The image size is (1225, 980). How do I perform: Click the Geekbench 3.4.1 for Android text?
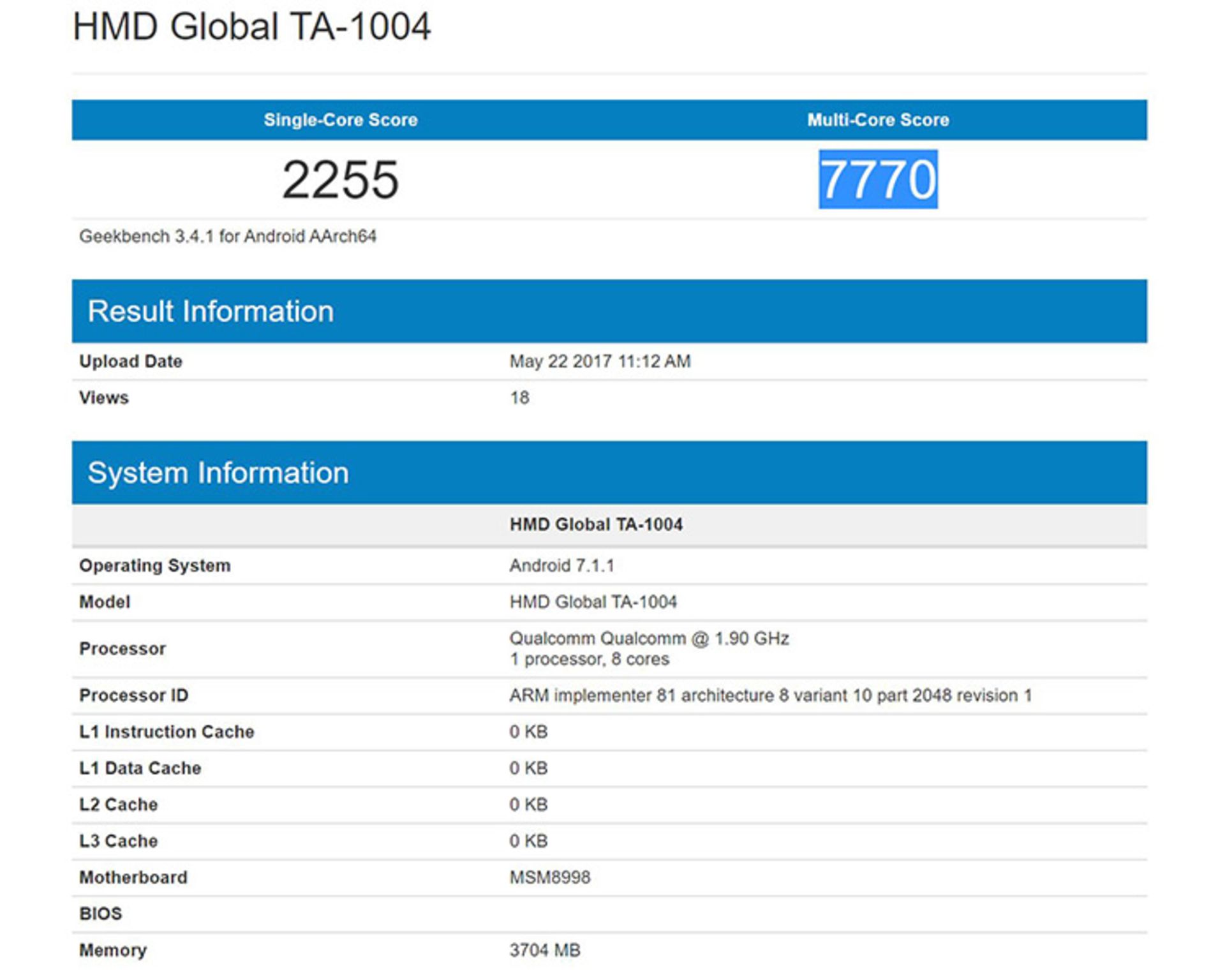point(227,236)
